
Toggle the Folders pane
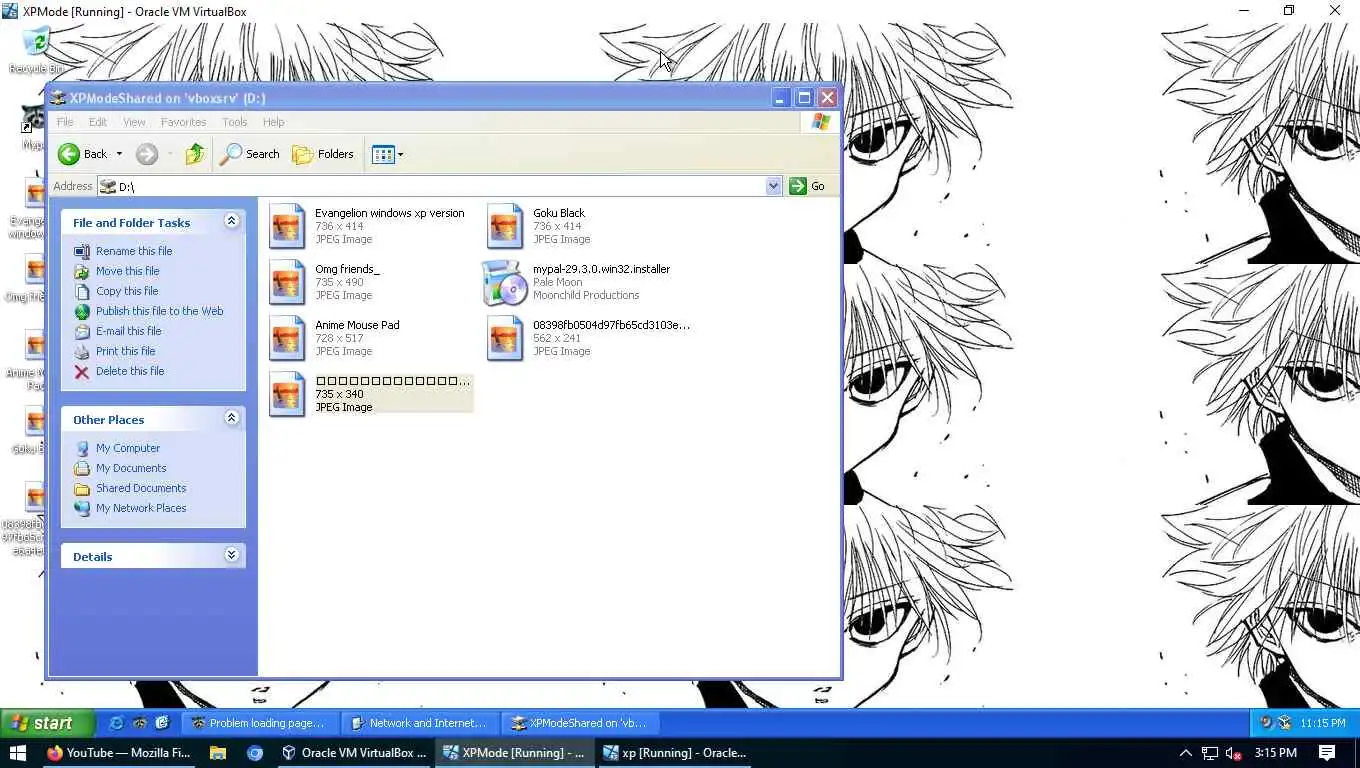pos(323,154)
